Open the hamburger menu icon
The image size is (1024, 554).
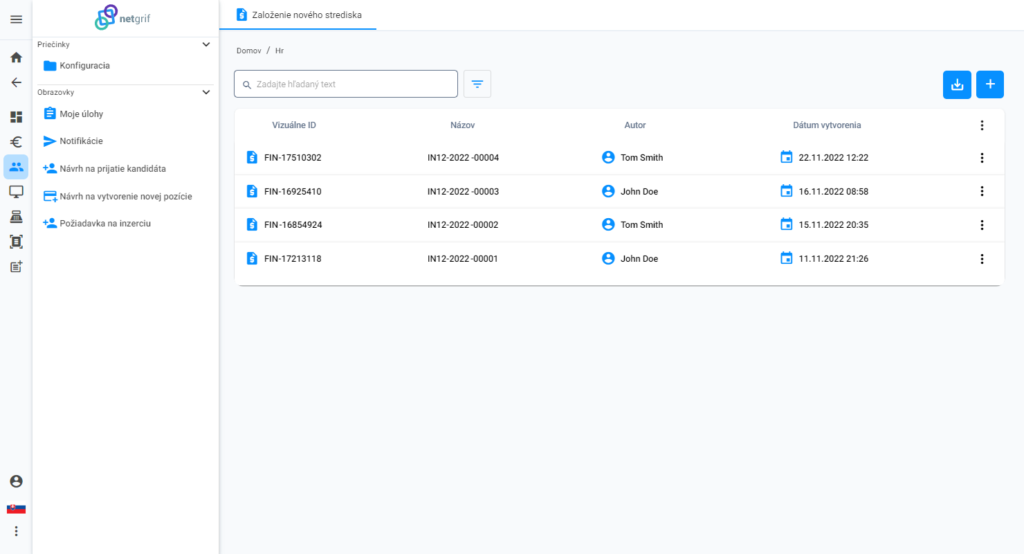pos(16,19)
